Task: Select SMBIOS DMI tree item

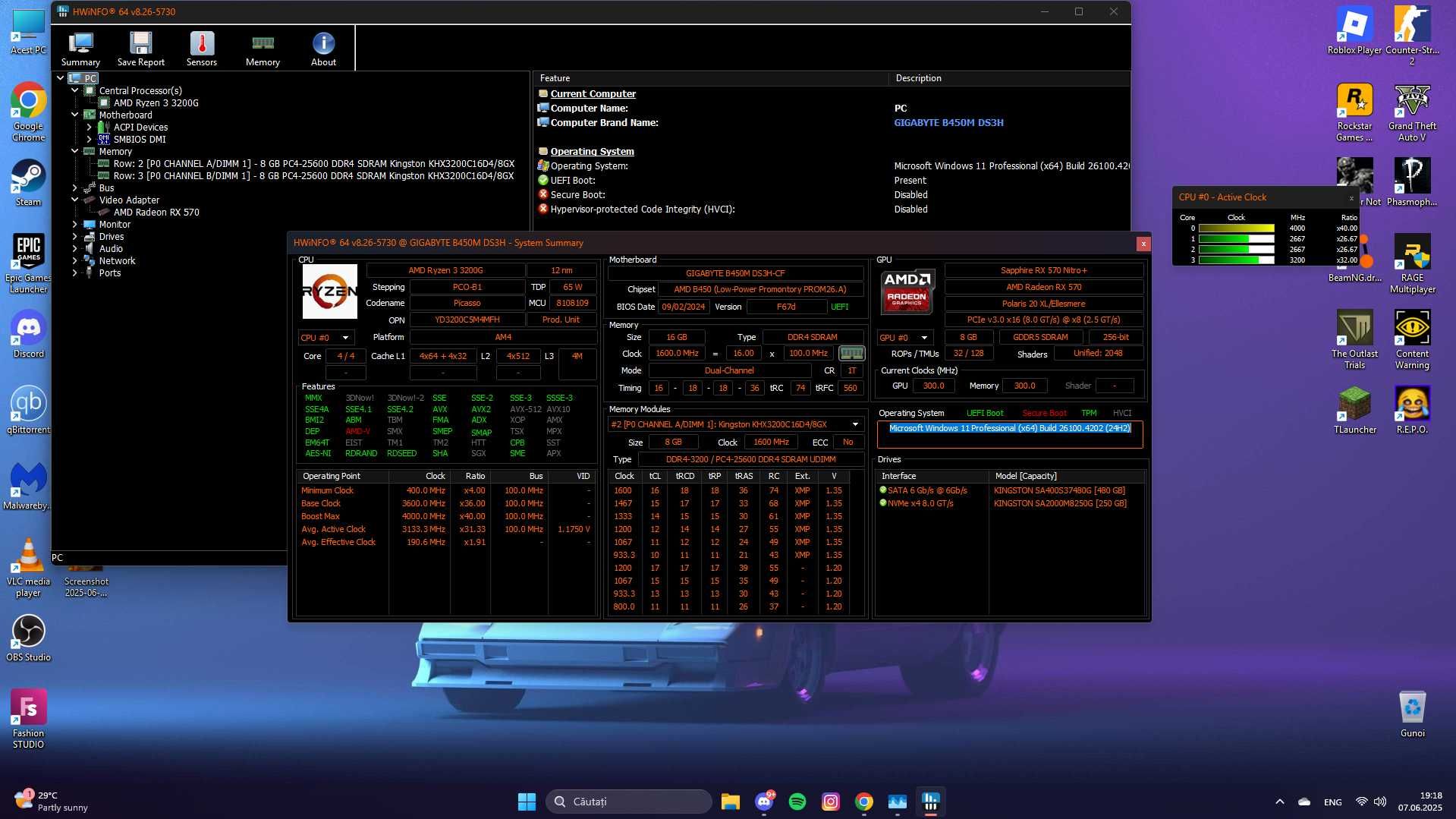Action: [x=140, y=139]
